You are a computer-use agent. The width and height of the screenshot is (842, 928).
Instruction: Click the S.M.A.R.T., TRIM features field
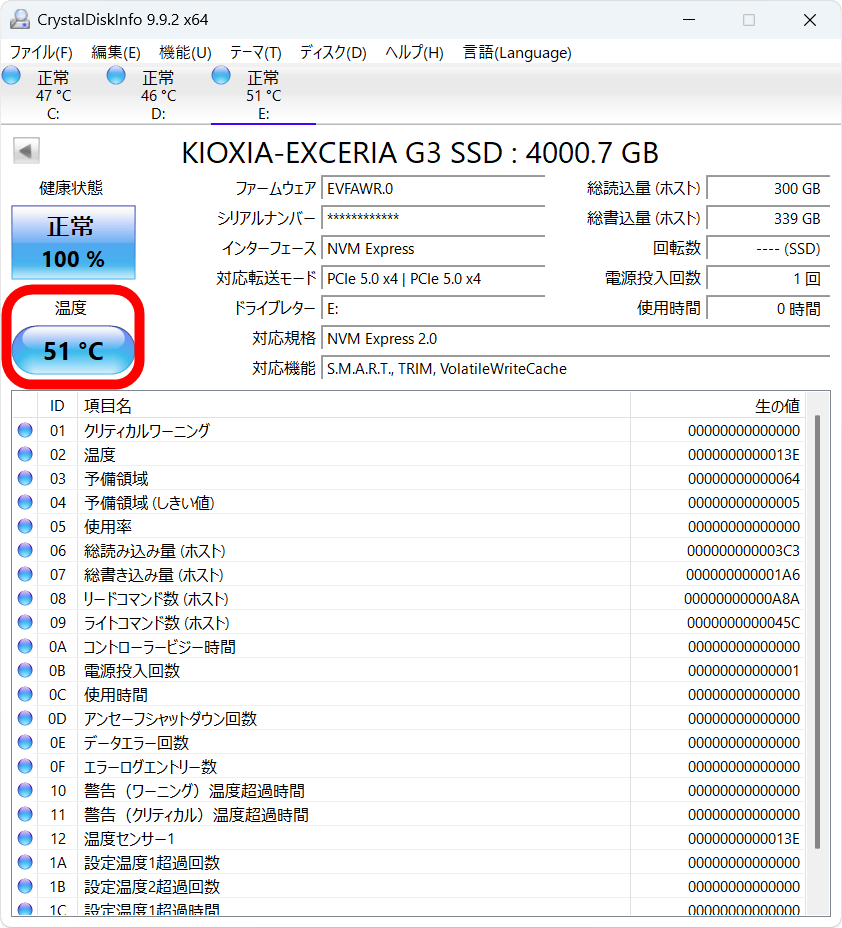point(576,369)
